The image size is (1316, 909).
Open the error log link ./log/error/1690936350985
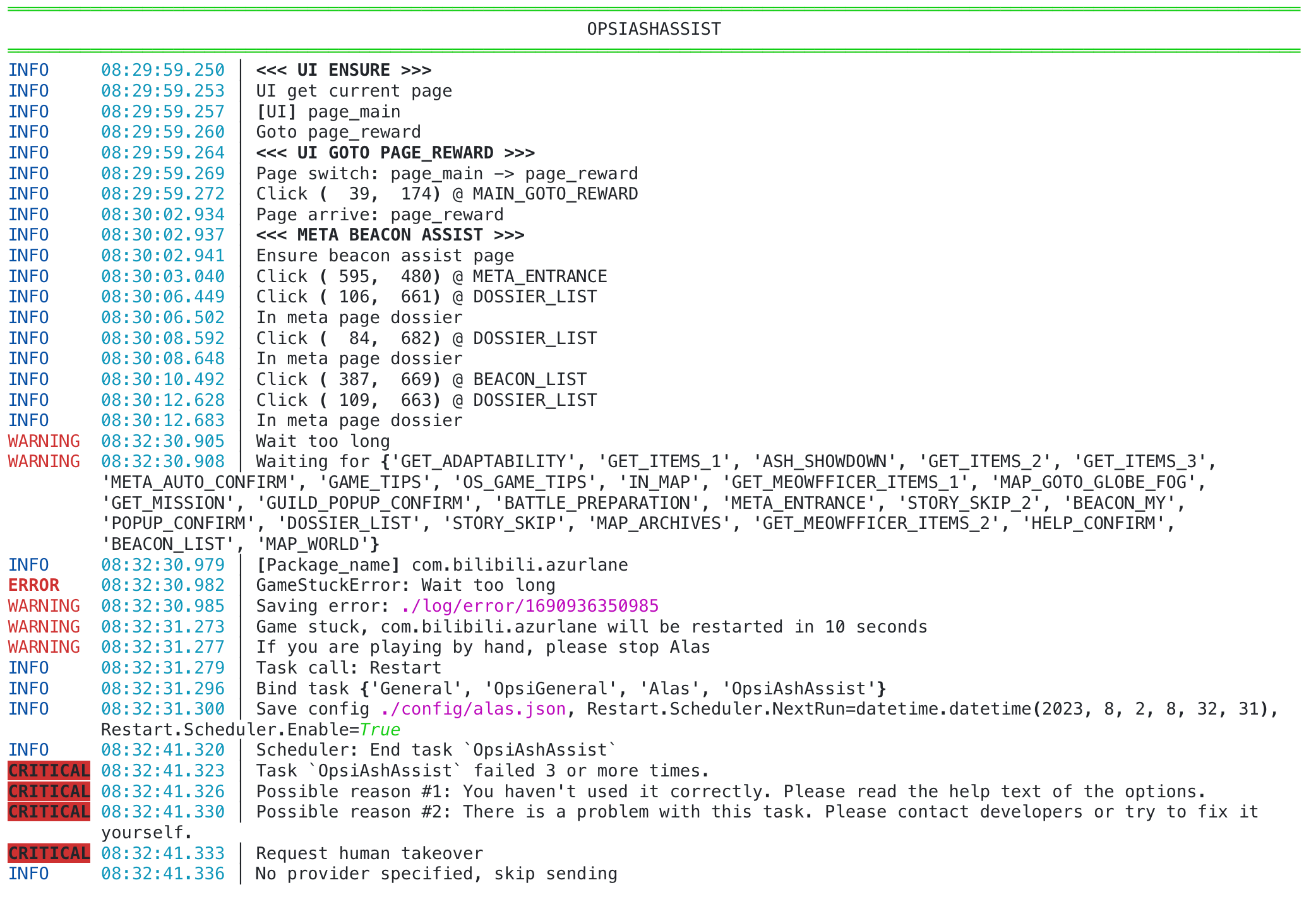(x=529, y=605)
